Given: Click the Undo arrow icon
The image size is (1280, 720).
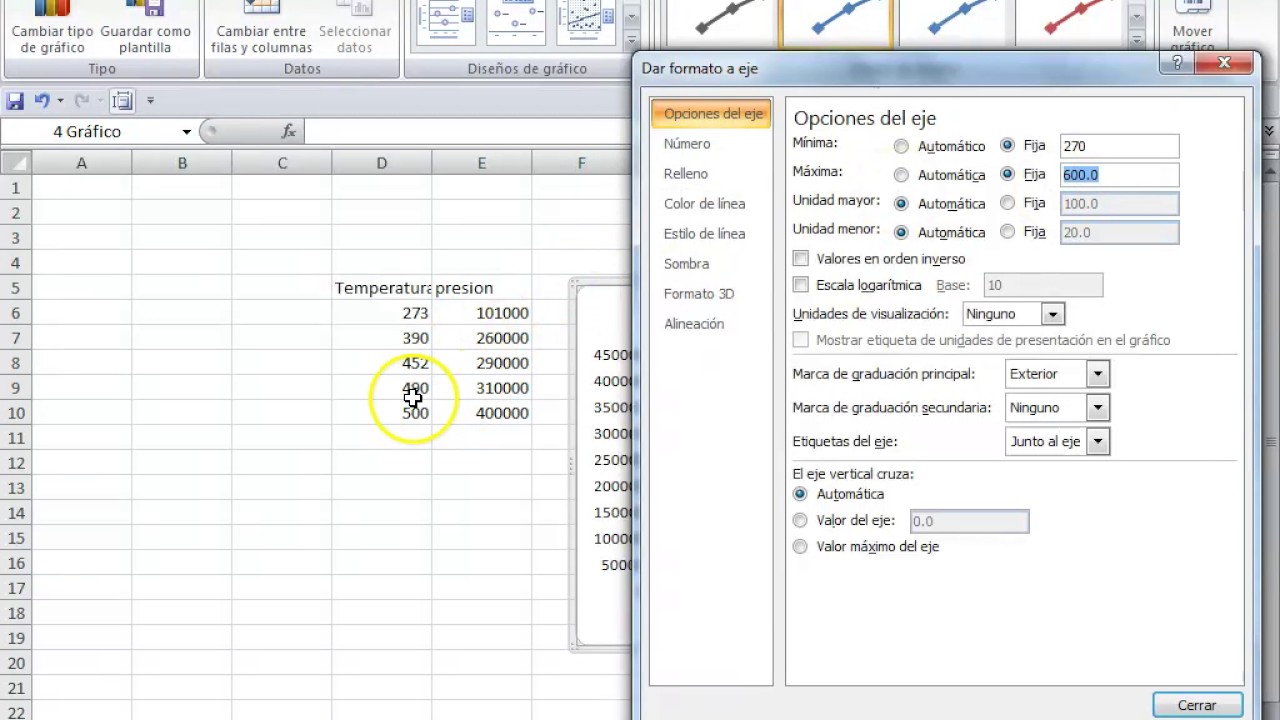Looking at the screenshot, I should click(x=42, y=101).
